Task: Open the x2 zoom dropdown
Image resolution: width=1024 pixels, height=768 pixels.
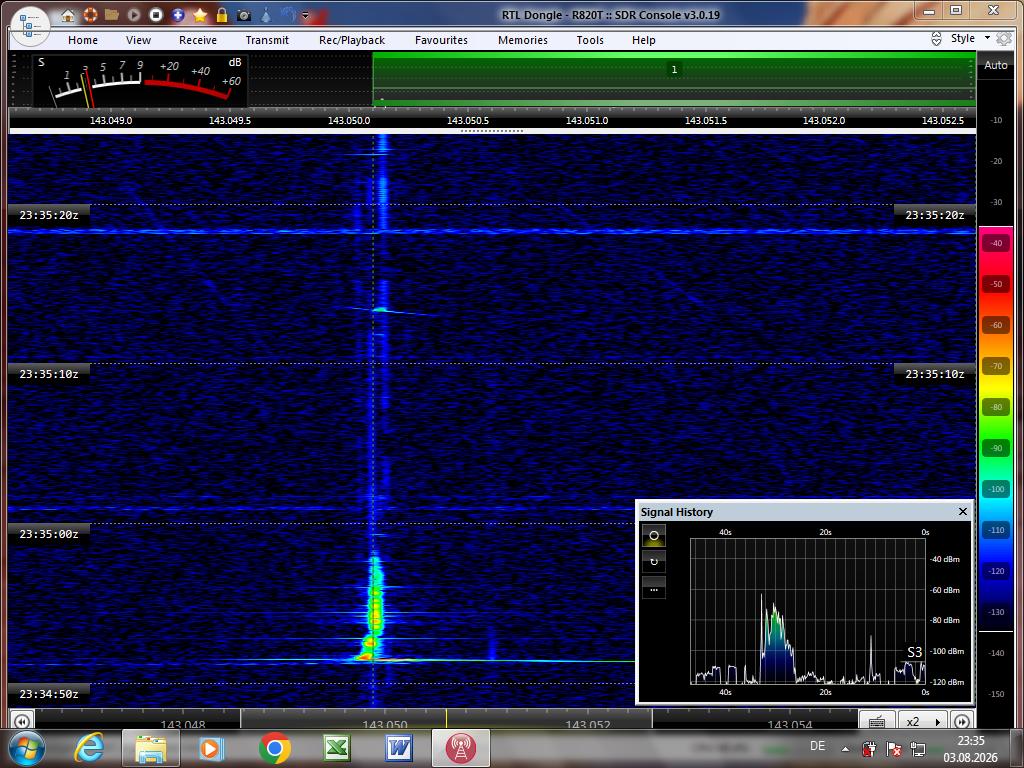Action: (922, 722)
